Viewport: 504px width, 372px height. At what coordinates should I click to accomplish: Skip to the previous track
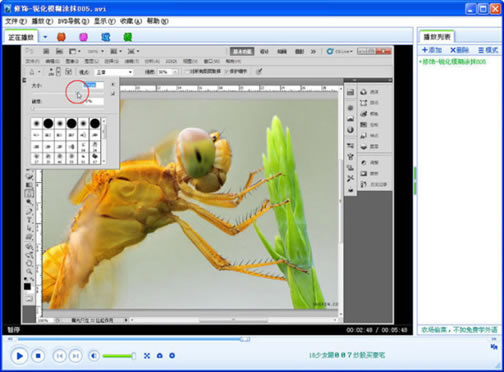(60, 356)
